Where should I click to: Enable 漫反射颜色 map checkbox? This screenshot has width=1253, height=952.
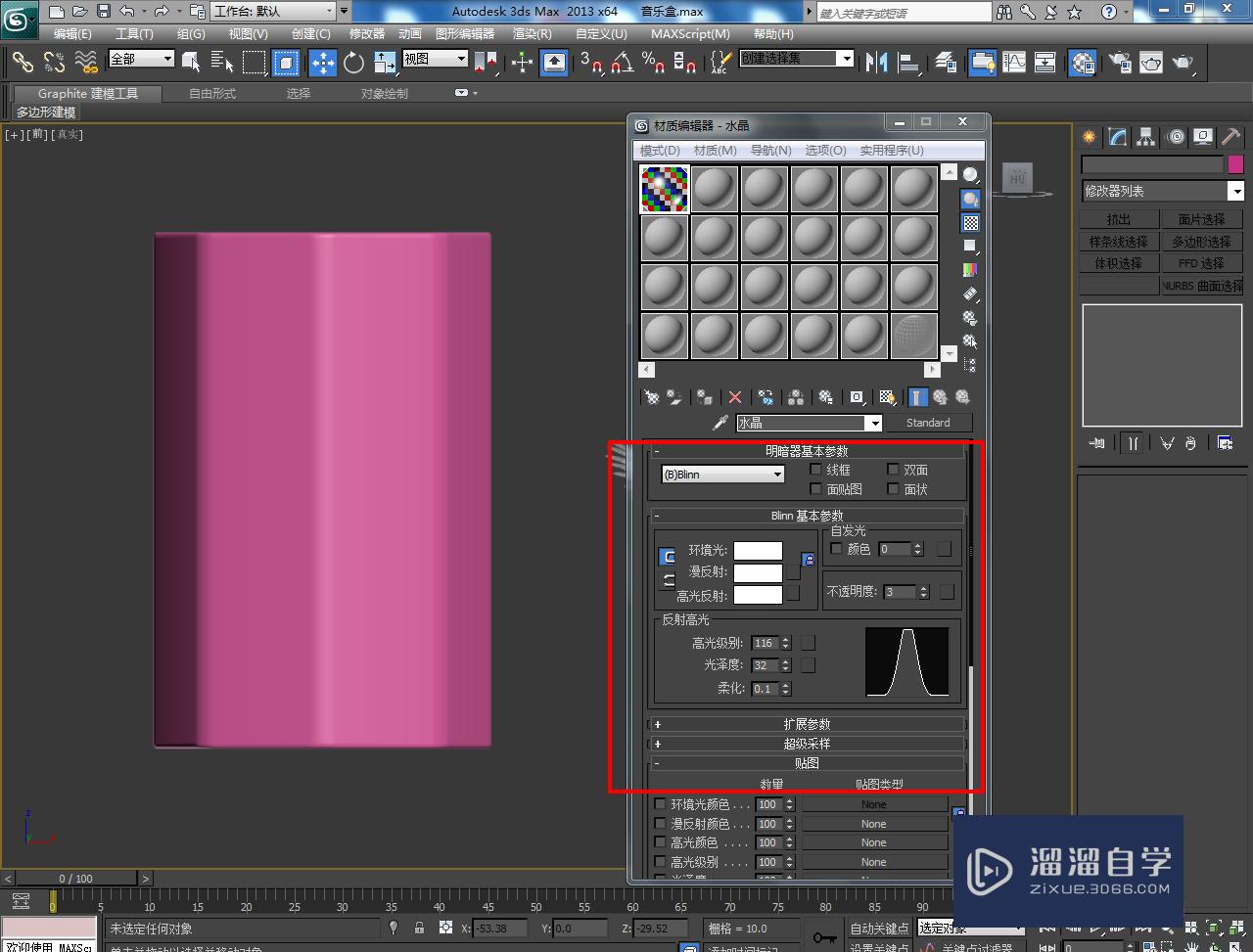pos(660,824)
